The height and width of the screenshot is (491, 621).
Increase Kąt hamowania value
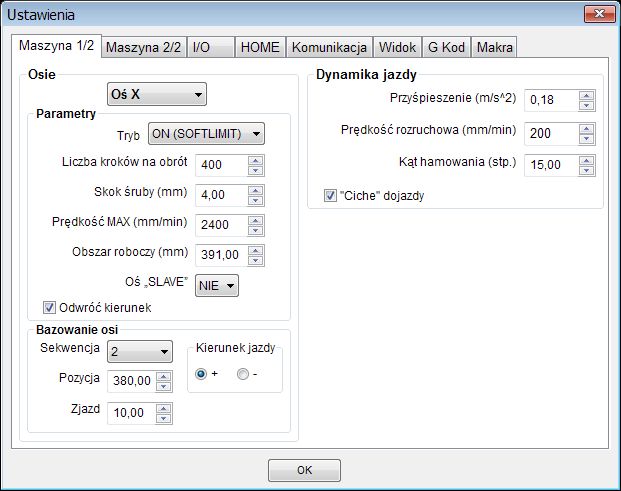click(587, 160)
